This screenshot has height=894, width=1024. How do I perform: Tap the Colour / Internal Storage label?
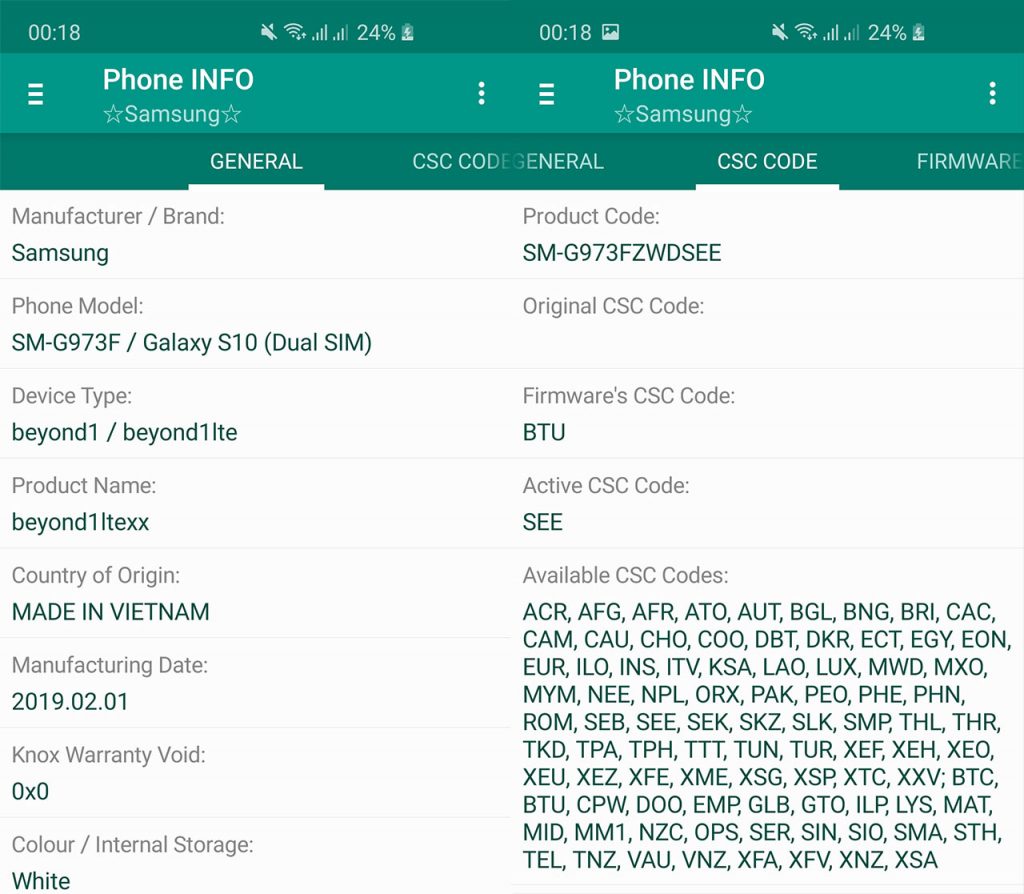pos(133,844)
